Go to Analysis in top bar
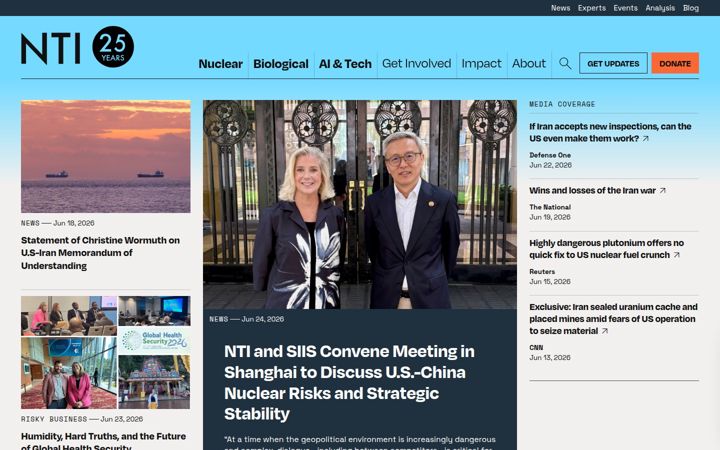Screen dimensions: 720x450 pyautogui.click(x=660, y=8)
